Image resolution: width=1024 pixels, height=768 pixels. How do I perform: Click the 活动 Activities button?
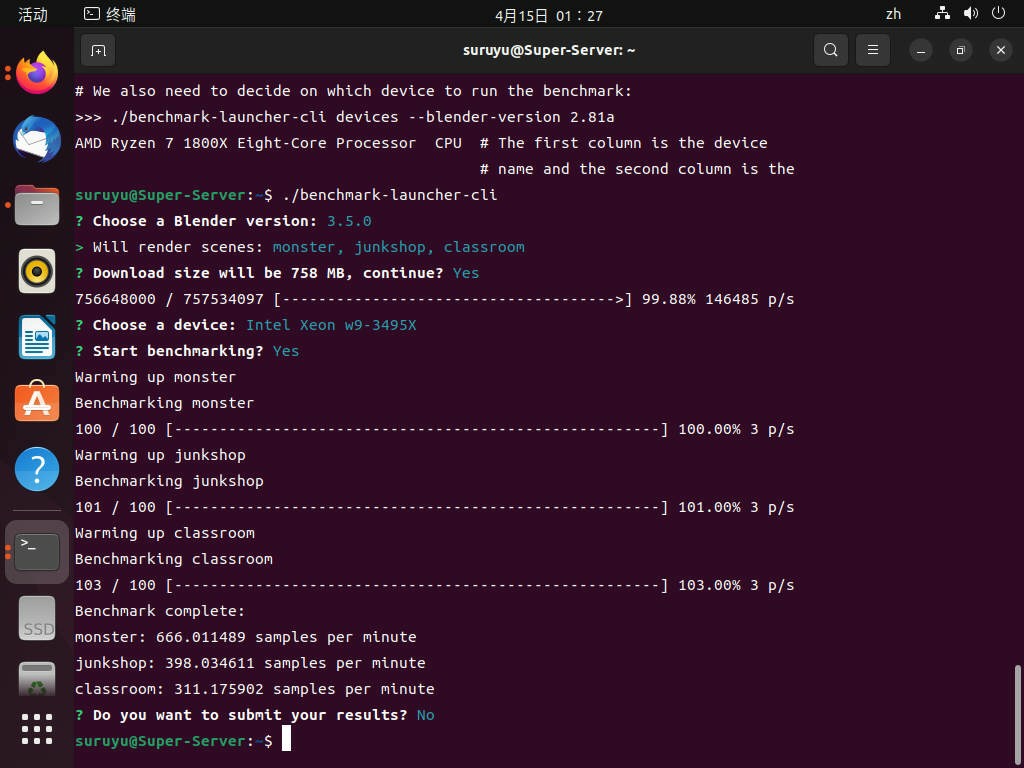tap(33, 14)
